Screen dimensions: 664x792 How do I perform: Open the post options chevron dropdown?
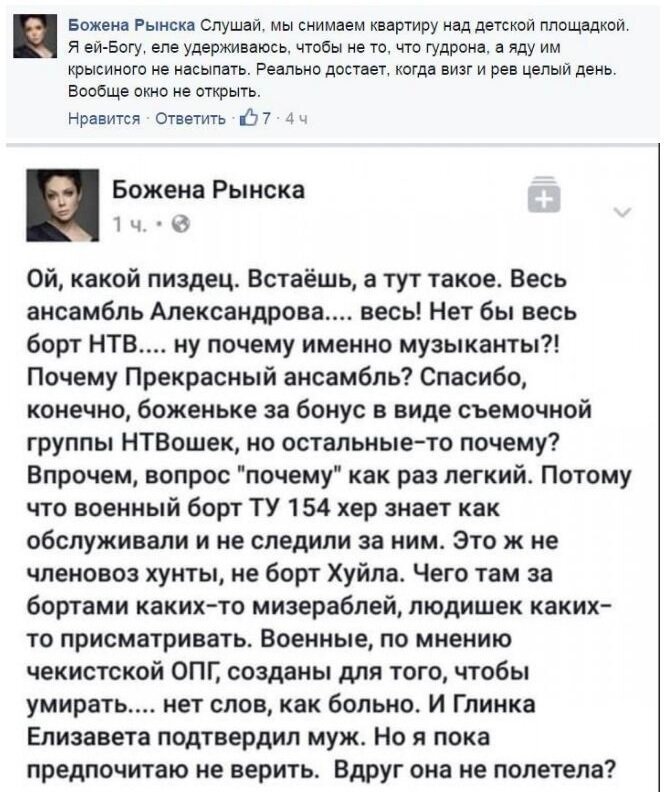[x=623, y=212]
